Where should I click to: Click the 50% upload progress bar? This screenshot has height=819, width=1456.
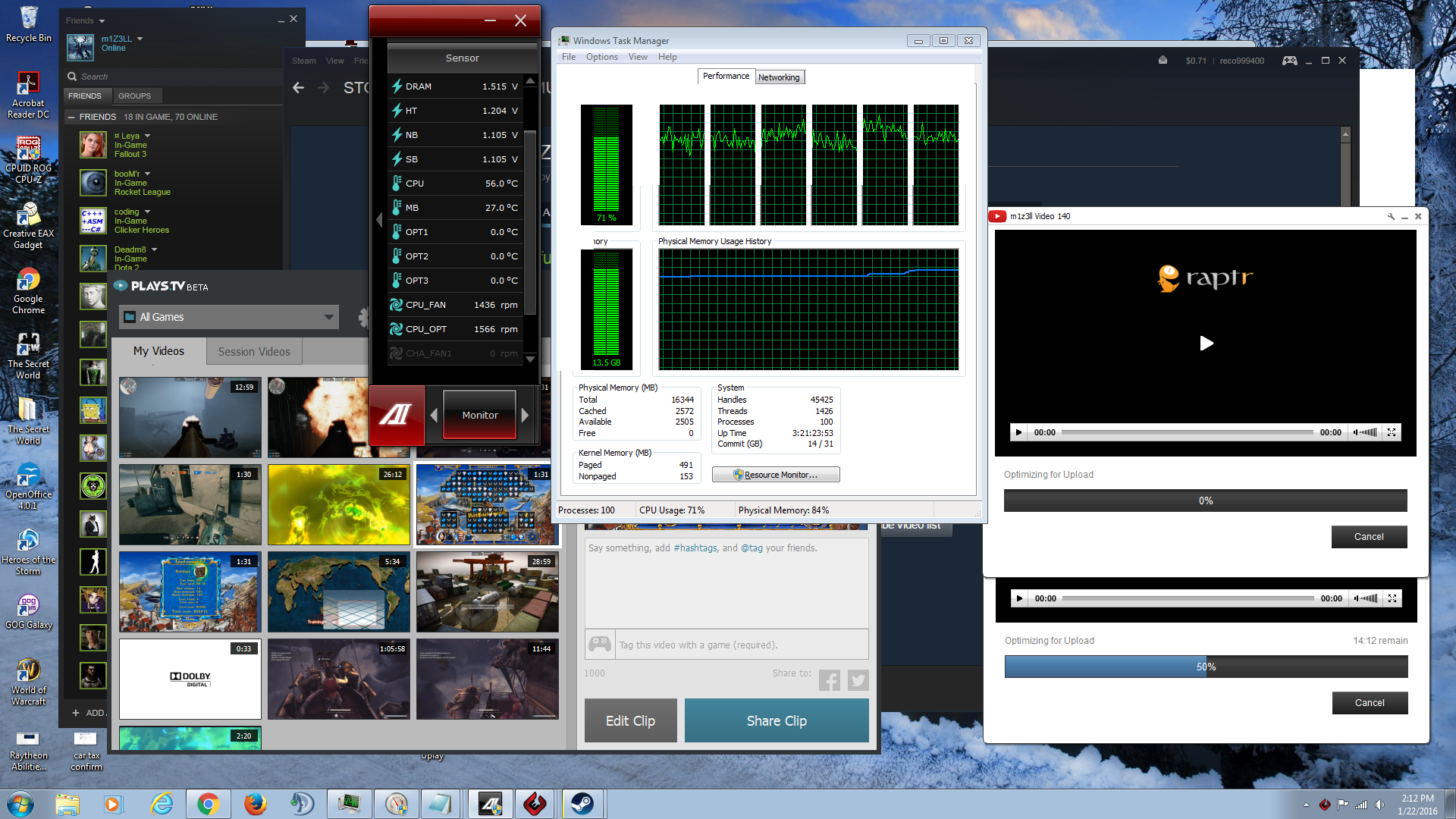point(1206,667)
